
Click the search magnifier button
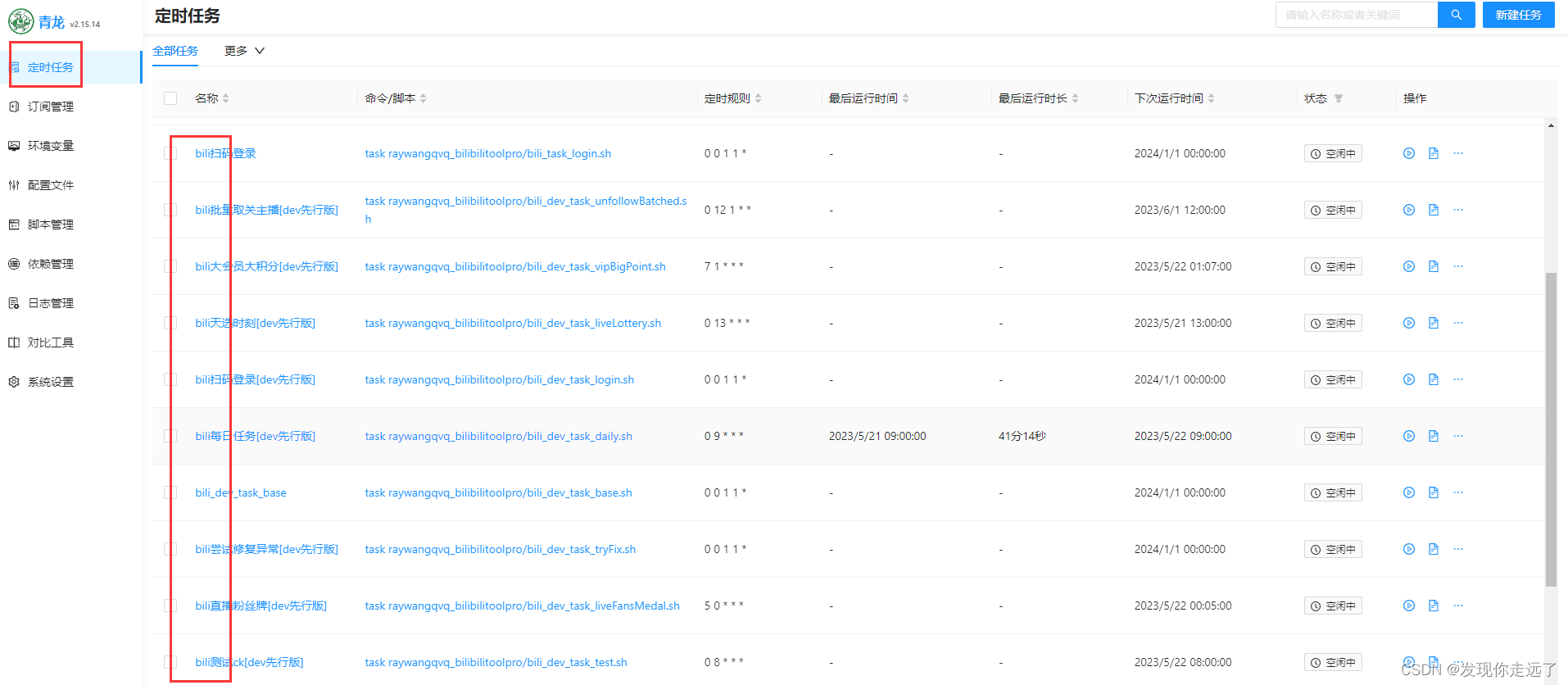tap(1456, 15)
